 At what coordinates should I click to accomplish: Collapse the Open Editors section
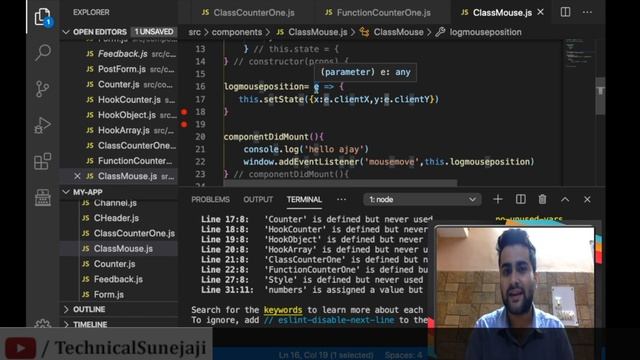pyautogui.click(x=66, y=32)
